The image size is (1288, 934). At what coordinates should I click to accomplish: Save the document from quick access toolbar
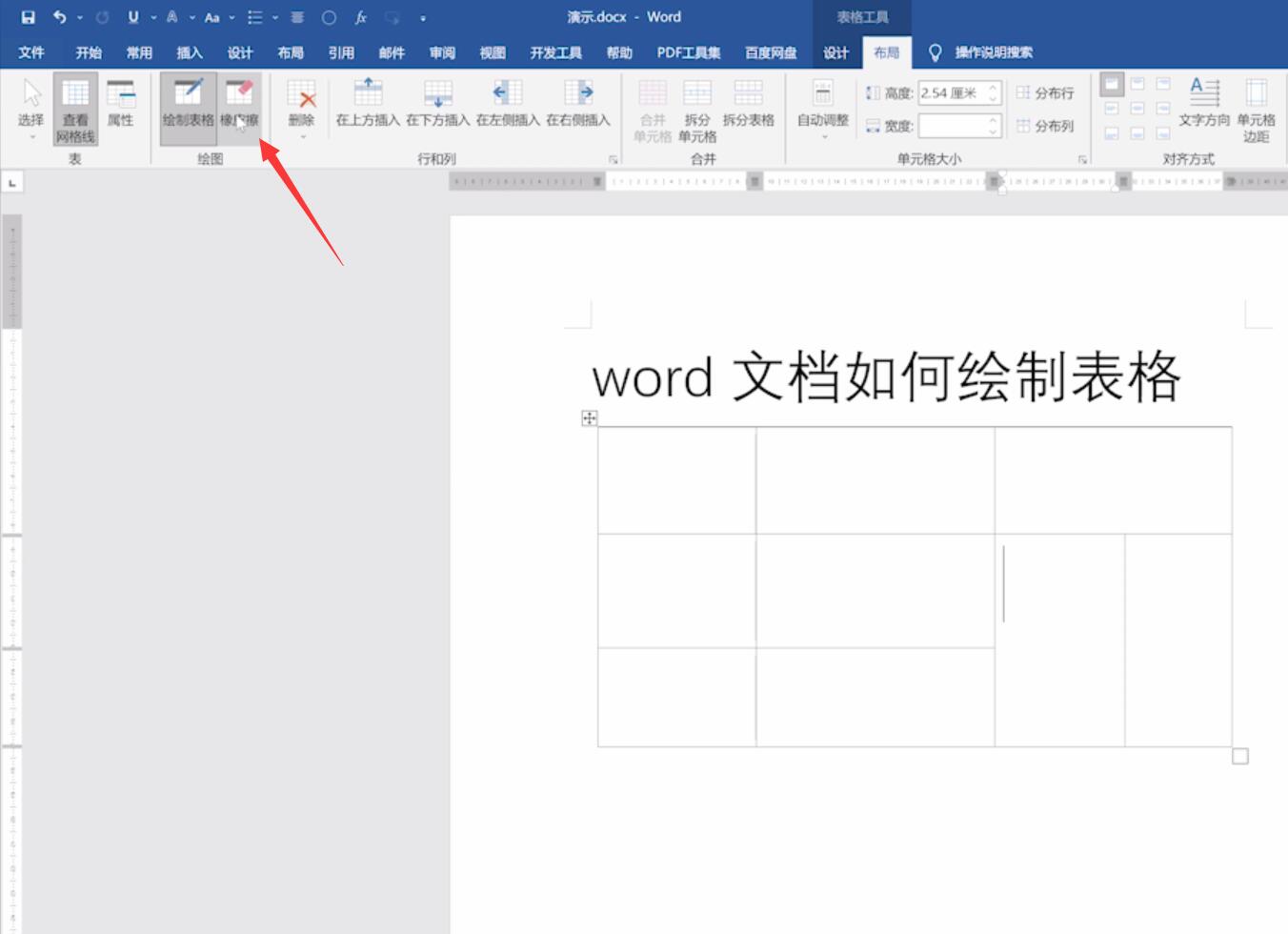click(28, 17)
